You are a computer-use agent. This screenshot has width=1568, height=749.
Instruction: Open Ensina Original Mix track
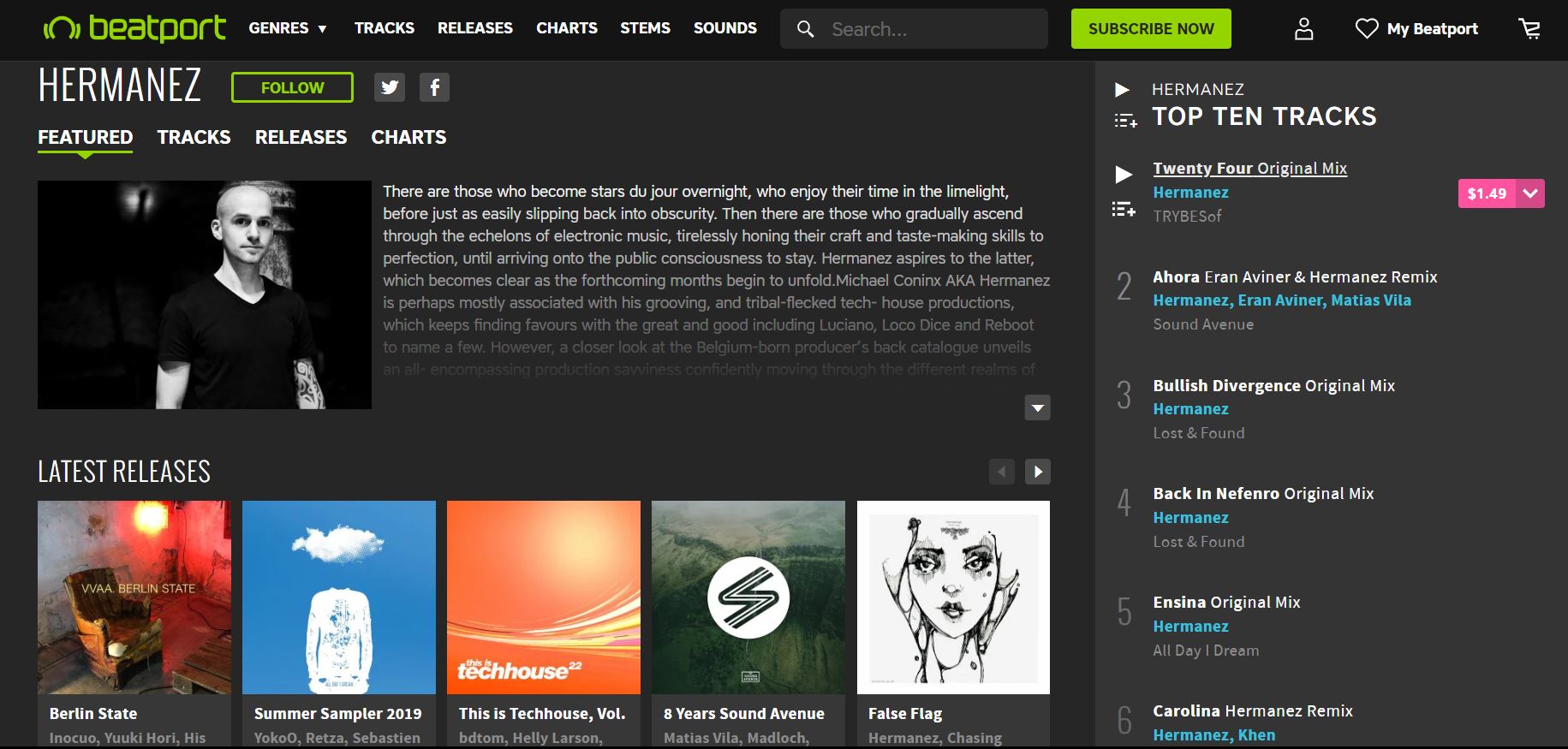coord(1226,603)
